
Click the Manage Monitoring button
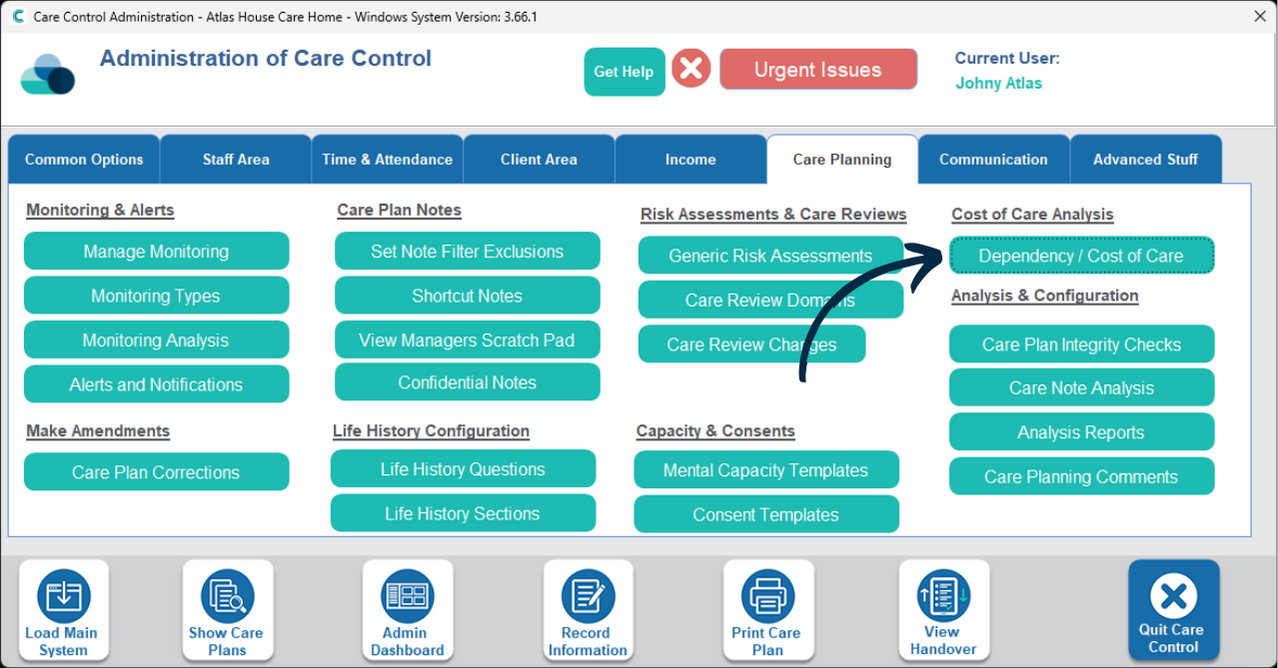point(156,252)
